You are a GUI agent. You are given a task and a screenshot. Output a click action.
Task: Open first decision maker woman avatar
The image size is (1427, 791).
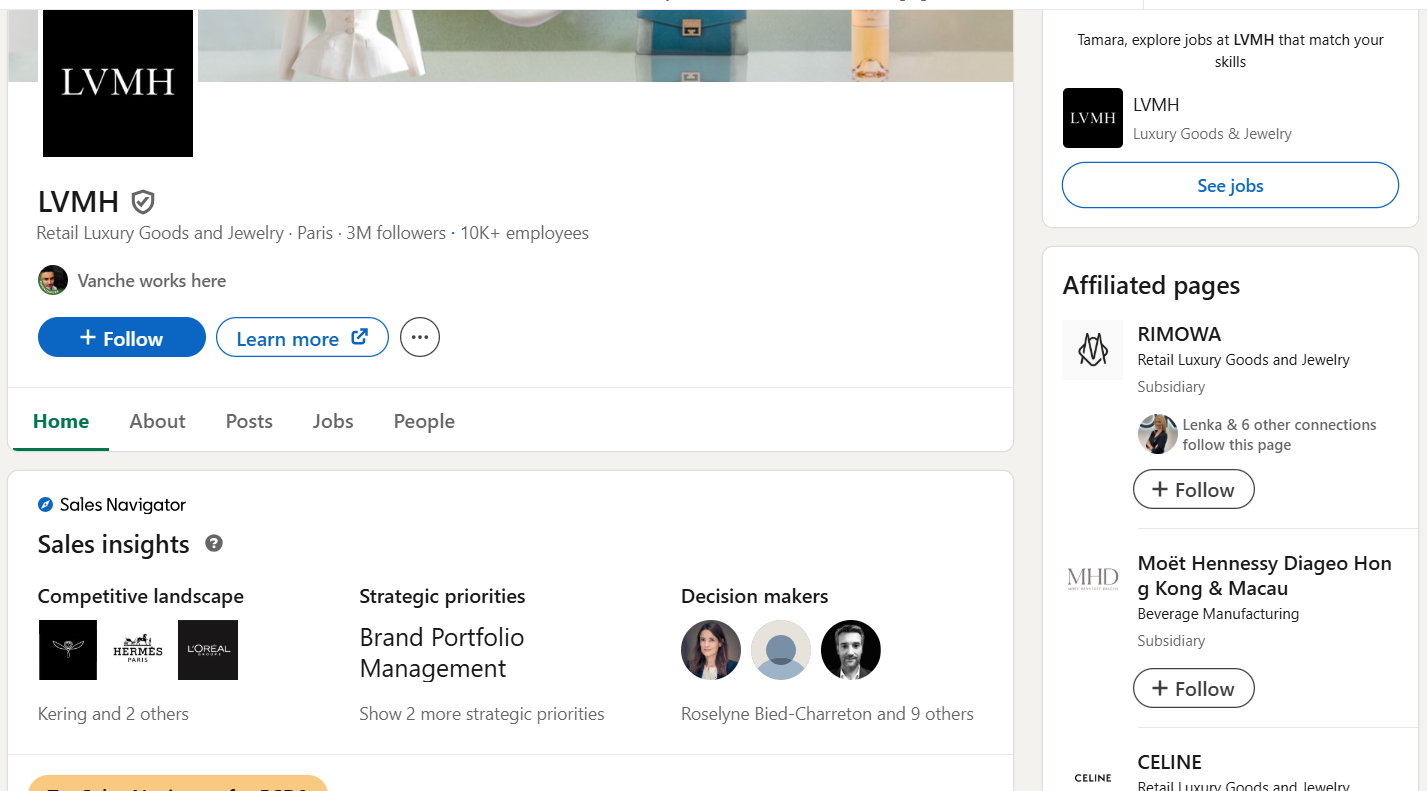(711, 650)
